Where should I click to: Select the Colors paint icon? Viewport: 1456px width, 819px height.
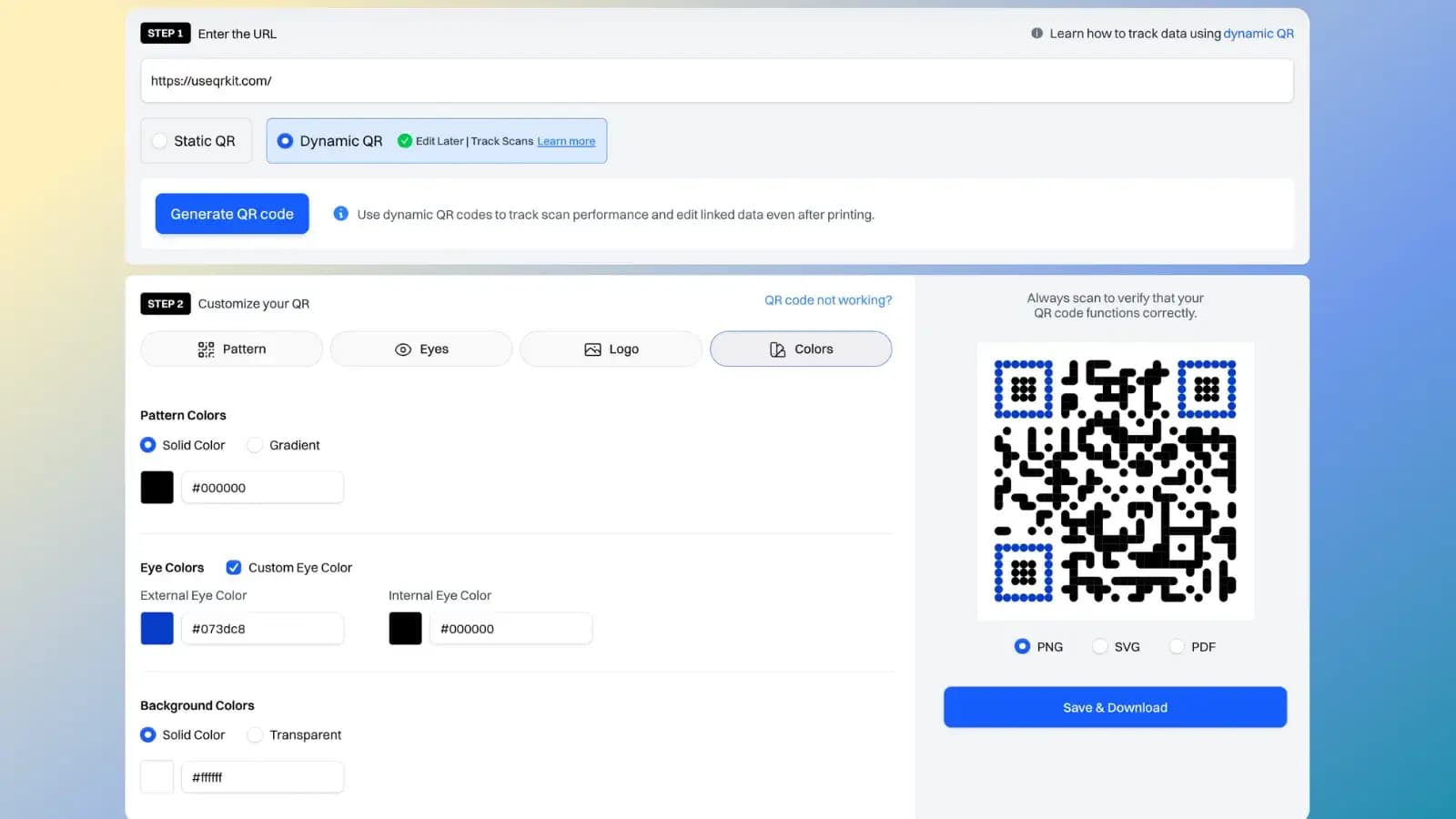(776, 349)
